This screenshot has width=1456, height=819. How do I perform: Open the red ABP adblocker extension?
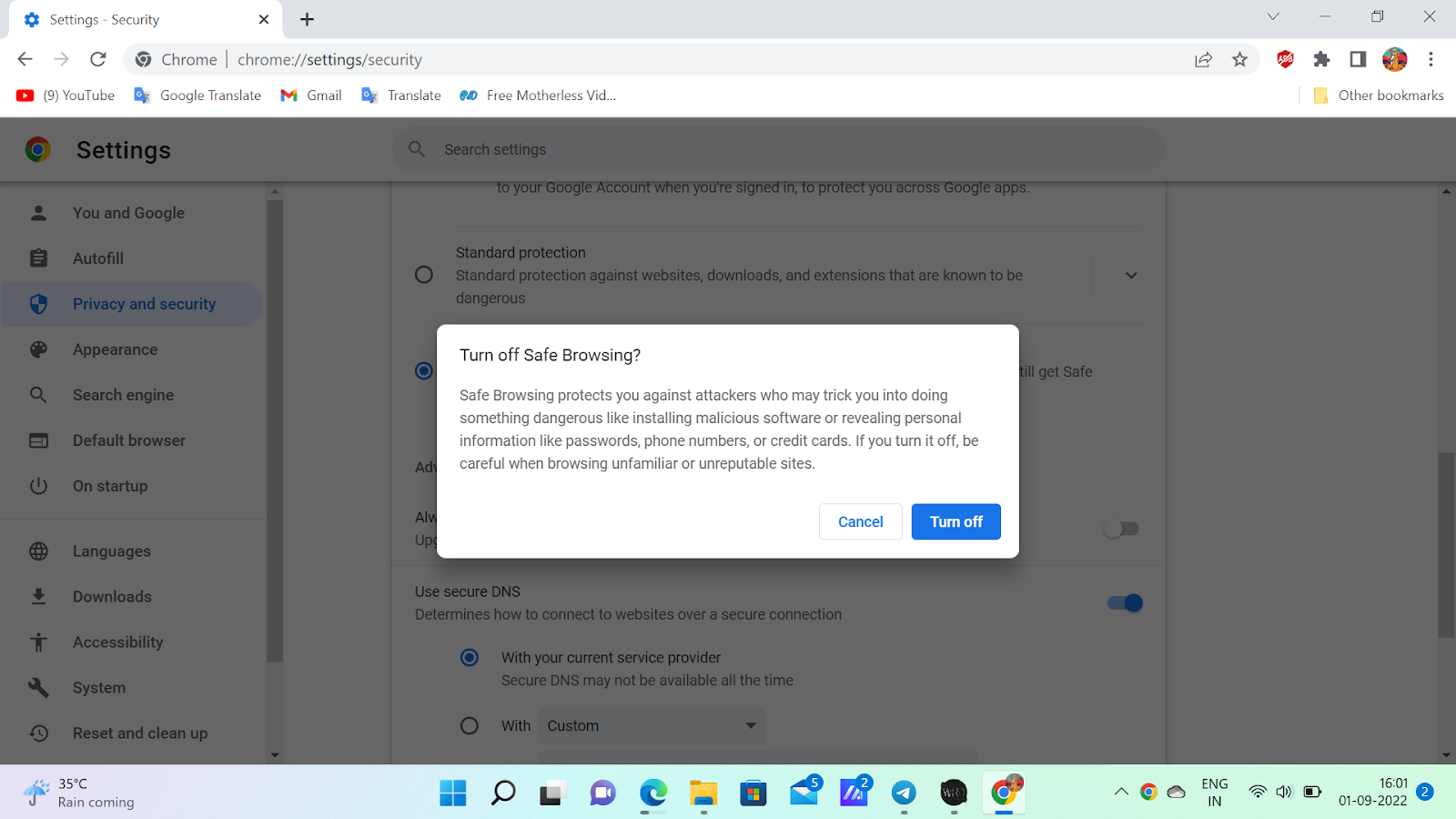tap(1285, 59)
